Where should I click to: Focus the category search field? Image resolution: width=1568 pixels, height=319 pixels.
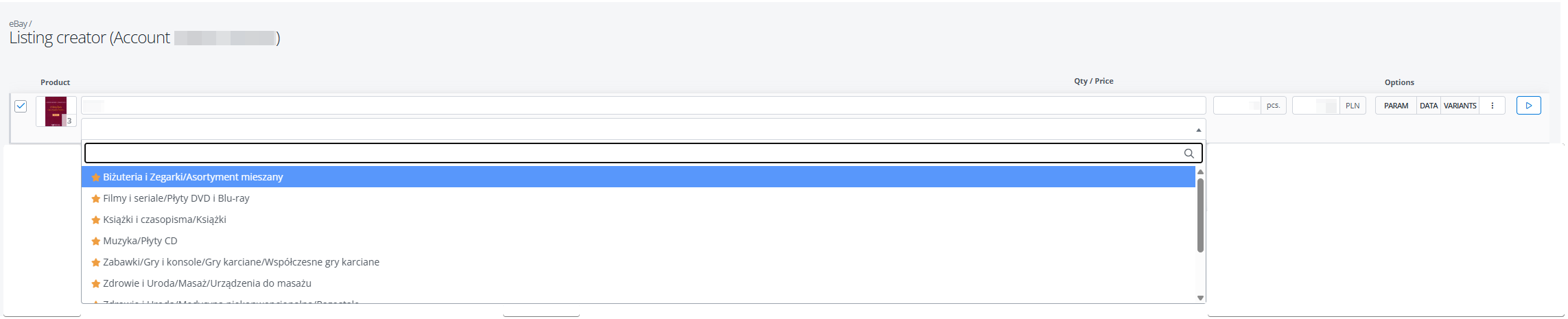pos(631,153)
